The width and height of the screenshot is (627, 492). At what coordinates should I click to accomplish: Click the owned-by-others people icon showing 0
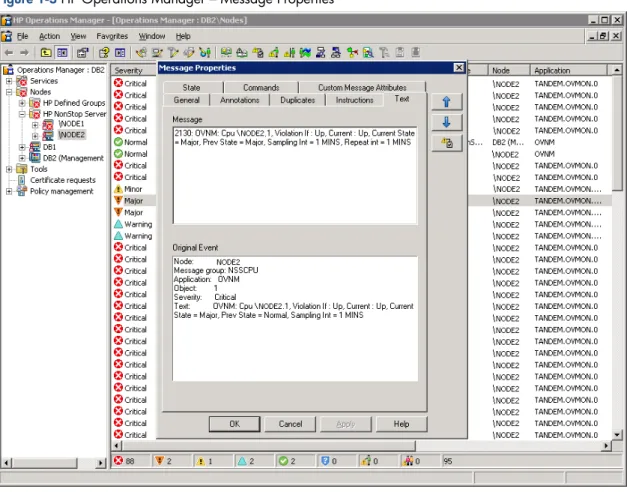coord(407,461)
